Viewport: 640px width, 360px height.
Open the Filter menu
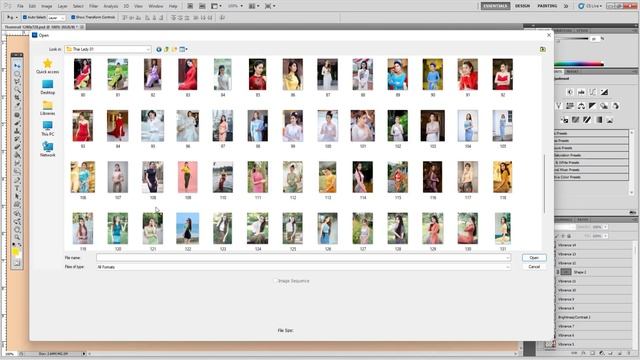pos(93,7)
